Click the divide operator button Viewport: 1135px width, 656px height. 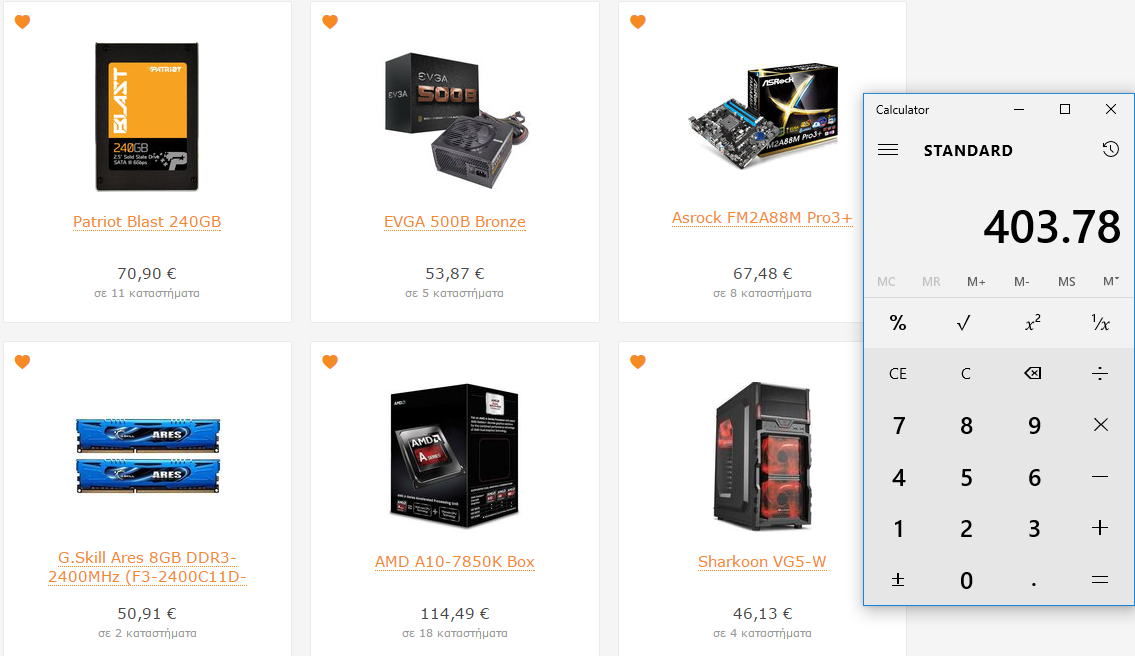(1100, 373)
